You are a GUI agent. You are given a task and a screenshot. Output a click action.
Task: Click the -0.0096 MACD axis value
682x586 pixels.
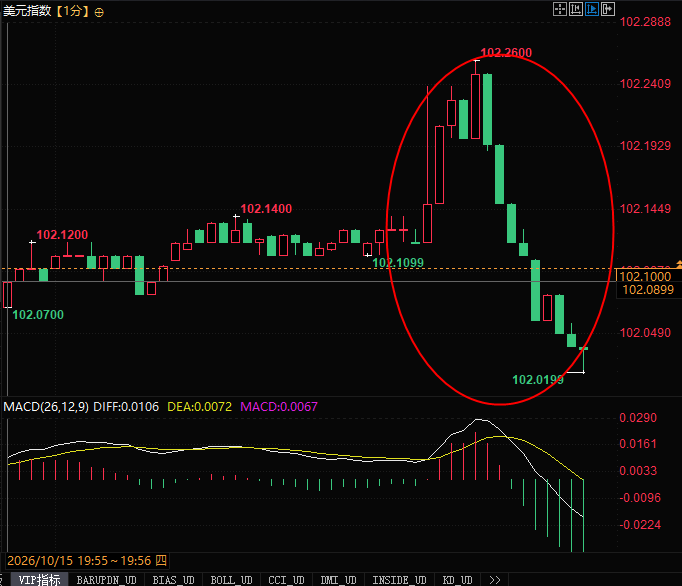coord(640,498)
